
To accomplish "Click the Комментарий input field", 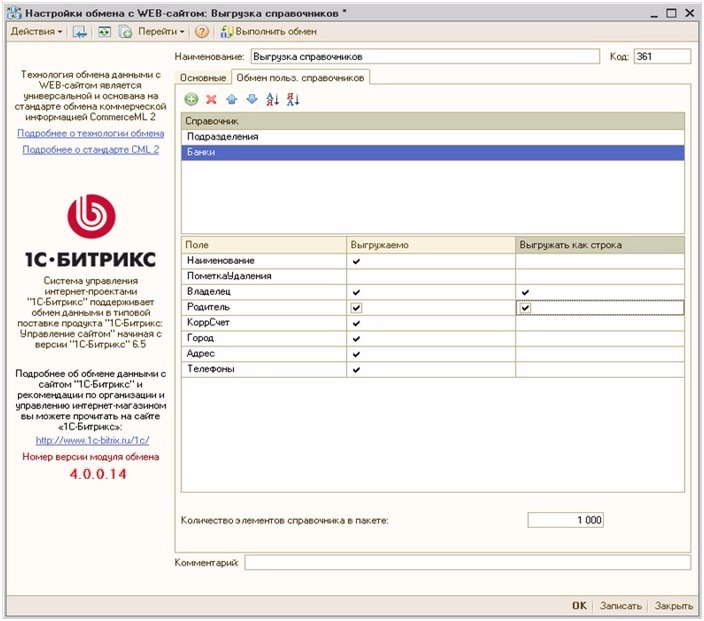I will click(467, 563).
